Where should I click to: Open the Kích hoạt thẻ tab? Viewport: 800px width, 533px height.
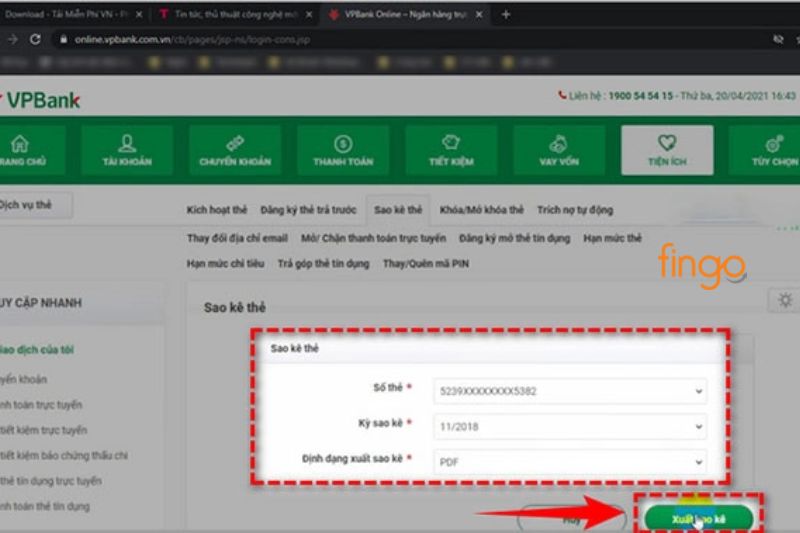pos(216,210)
